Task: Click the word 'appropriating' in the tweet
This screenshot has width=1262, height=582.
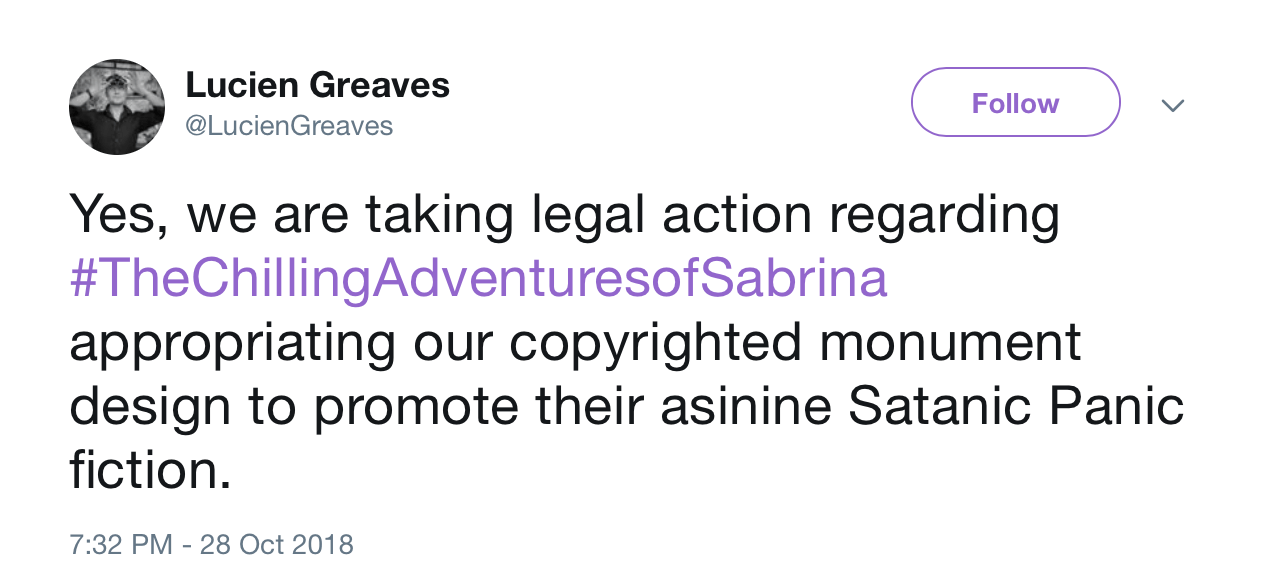Action: pos(232,343)
